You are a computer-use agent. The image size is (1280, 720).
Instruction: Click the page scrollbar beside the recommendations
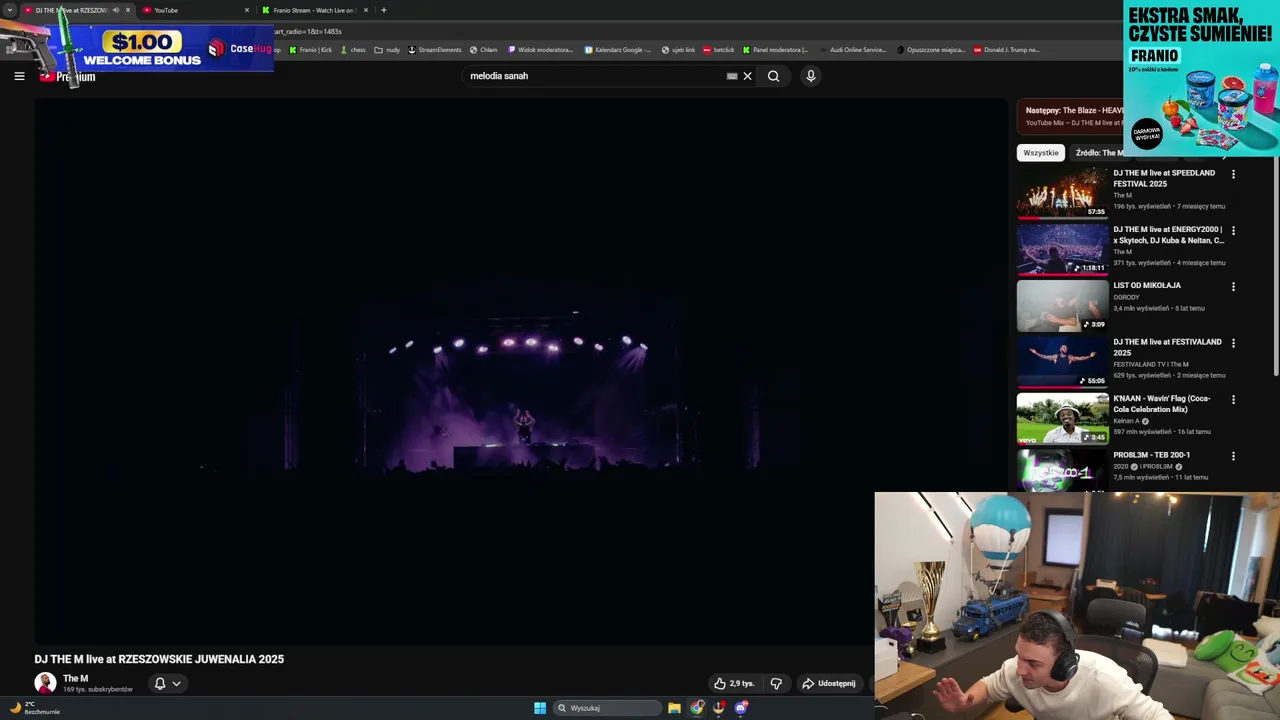click(x=1276, y=265)
